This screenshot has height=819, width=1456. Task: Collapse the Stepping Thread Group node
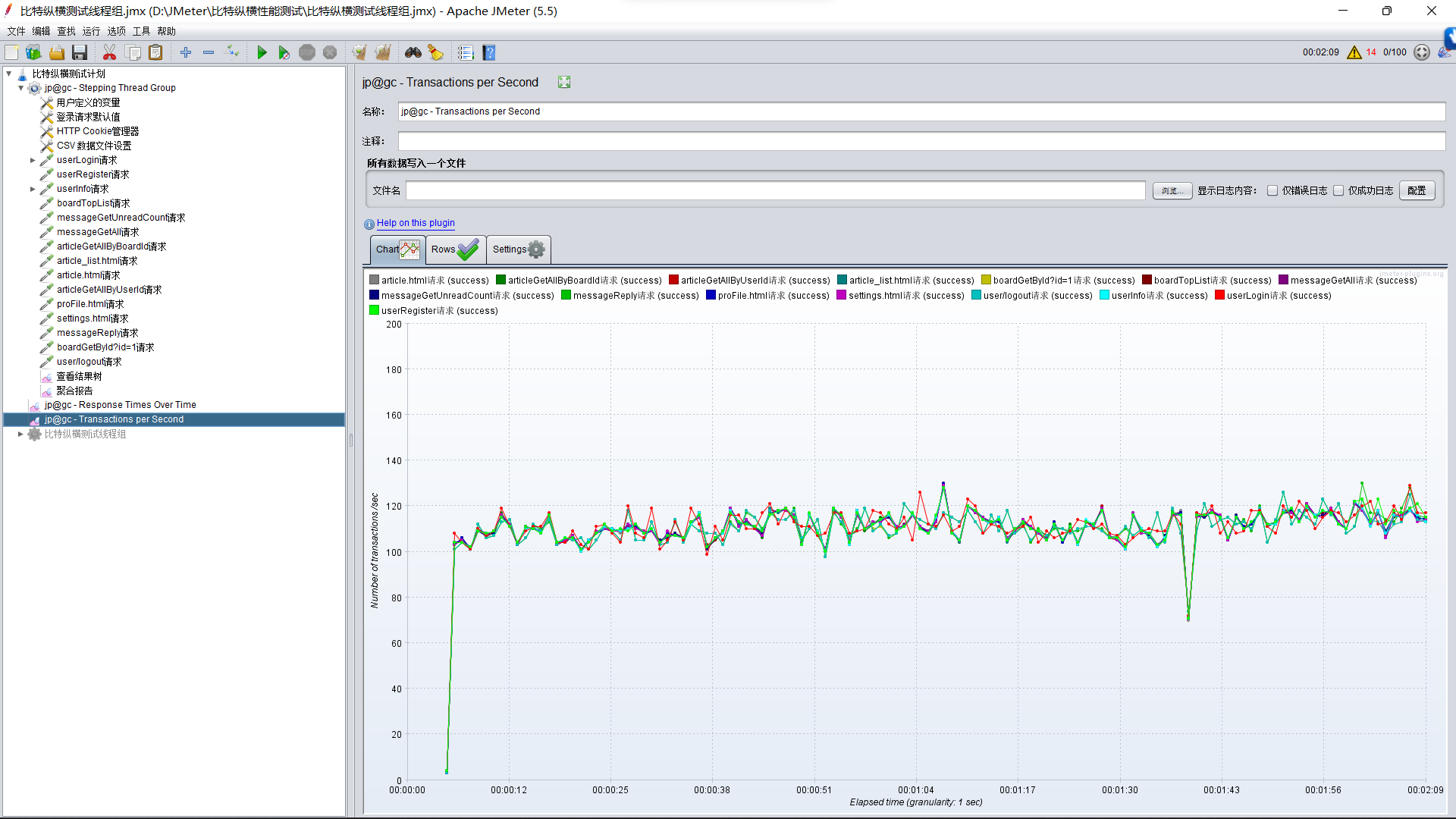(21, 88)
